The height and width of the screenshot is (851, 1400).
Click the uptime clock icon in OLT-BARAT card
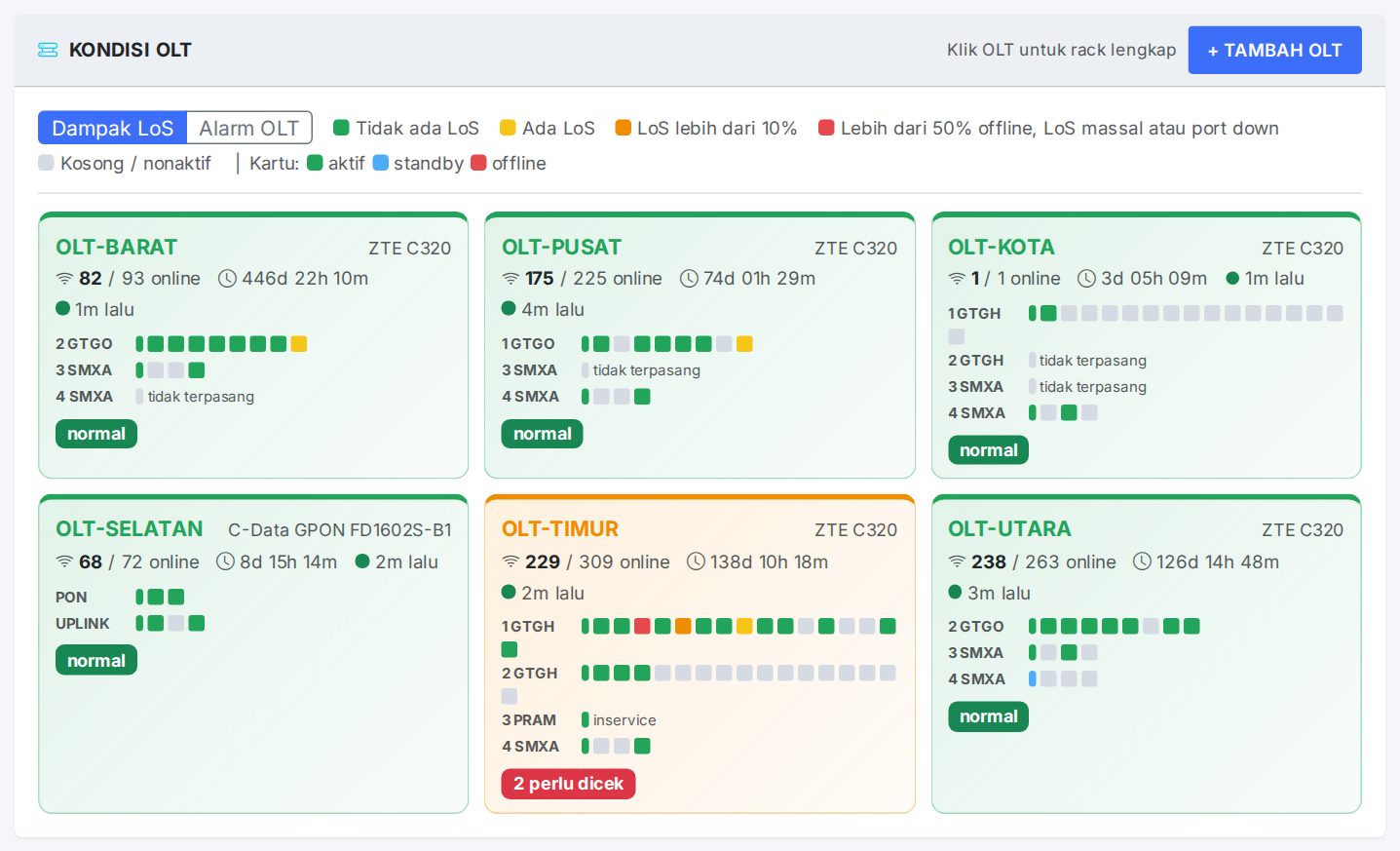pyautogui.click(x=227, y=279)
